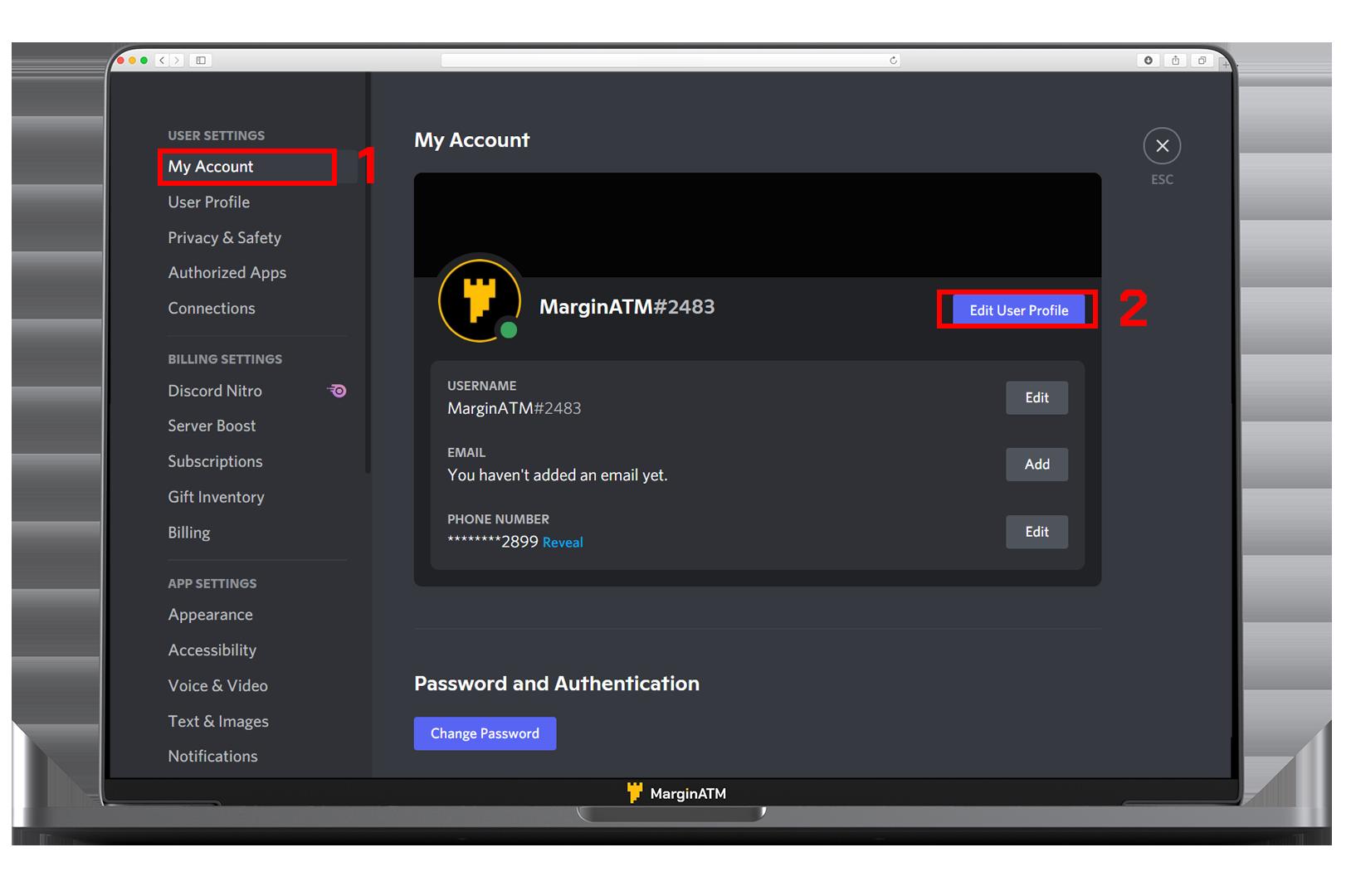
Task: Select Authorized Apps in sidebar
Action: pyautogui.click(x=227, y=273)
